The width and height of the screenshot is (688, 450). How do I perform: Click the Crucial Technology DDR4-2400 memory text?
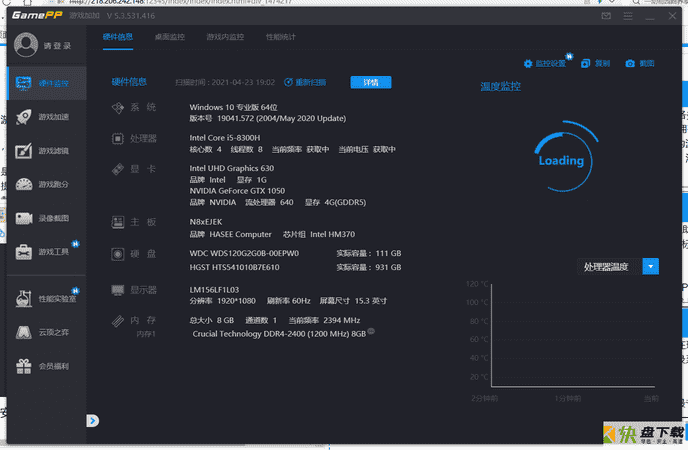point(279,334)
